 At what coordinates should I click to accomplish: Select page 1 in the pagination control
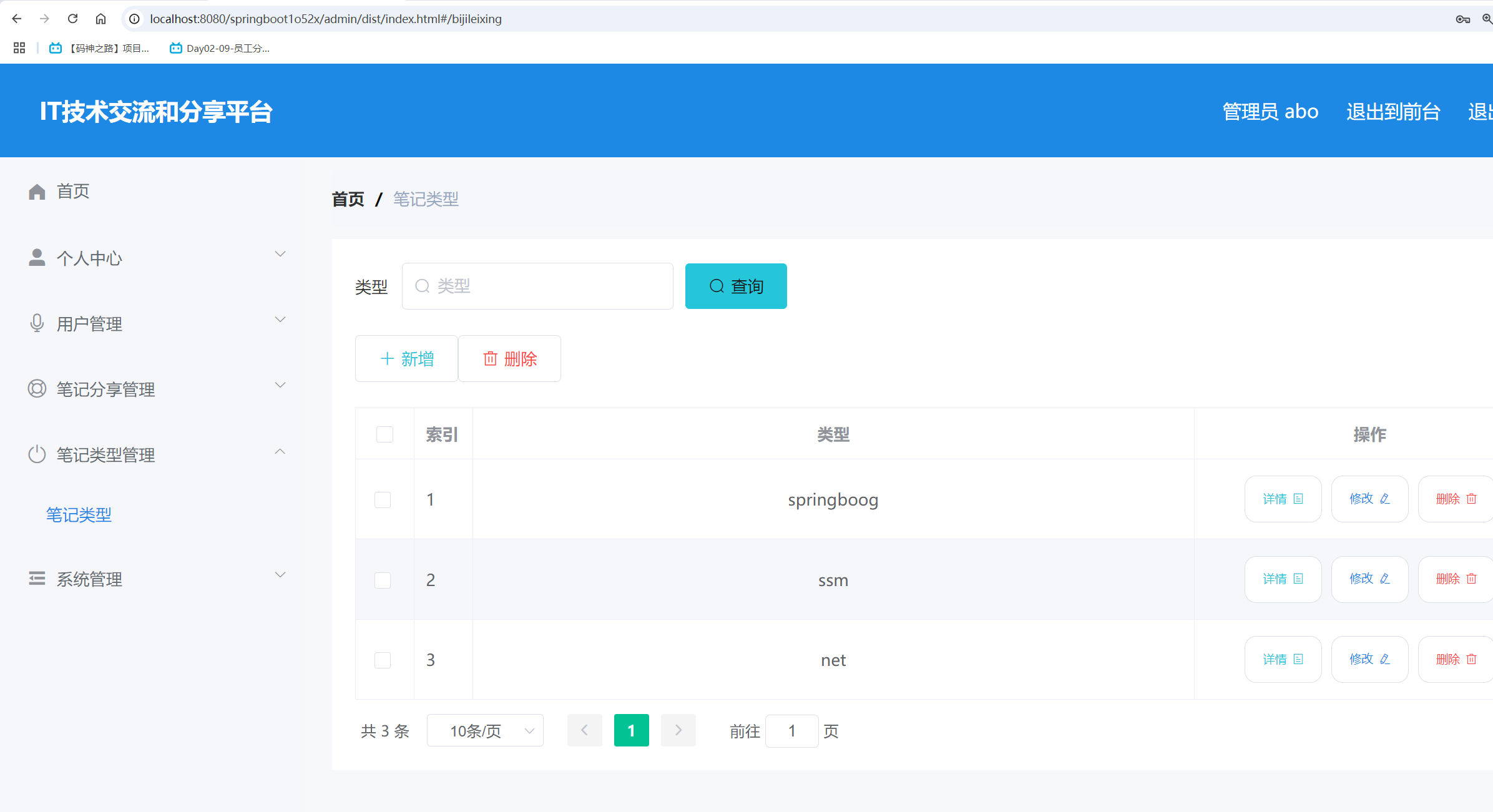[x=631, y=730]
